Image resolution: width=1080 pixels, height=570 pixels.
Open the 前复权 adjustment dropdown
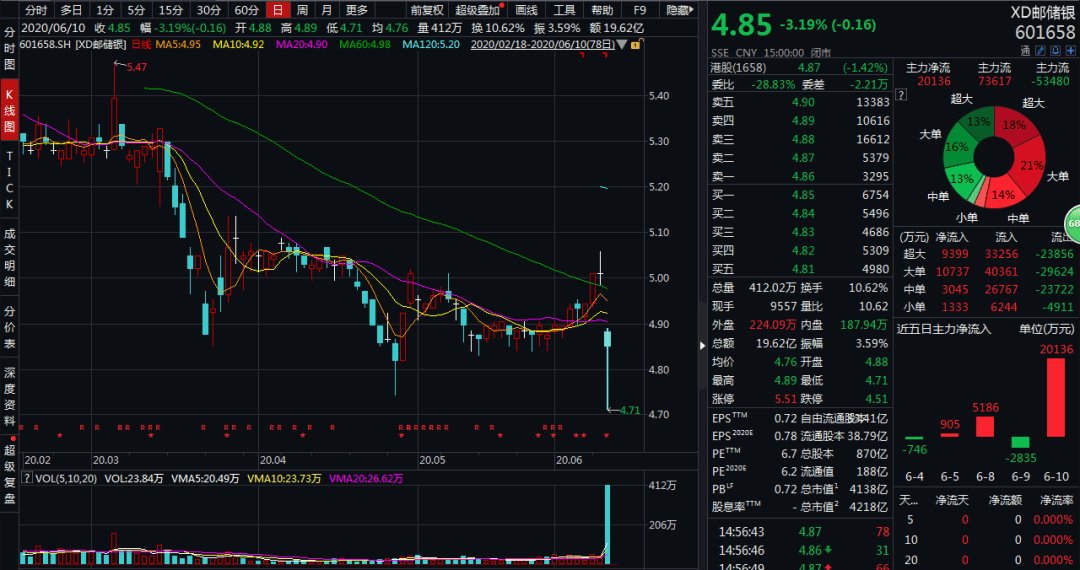click(427, 10)
